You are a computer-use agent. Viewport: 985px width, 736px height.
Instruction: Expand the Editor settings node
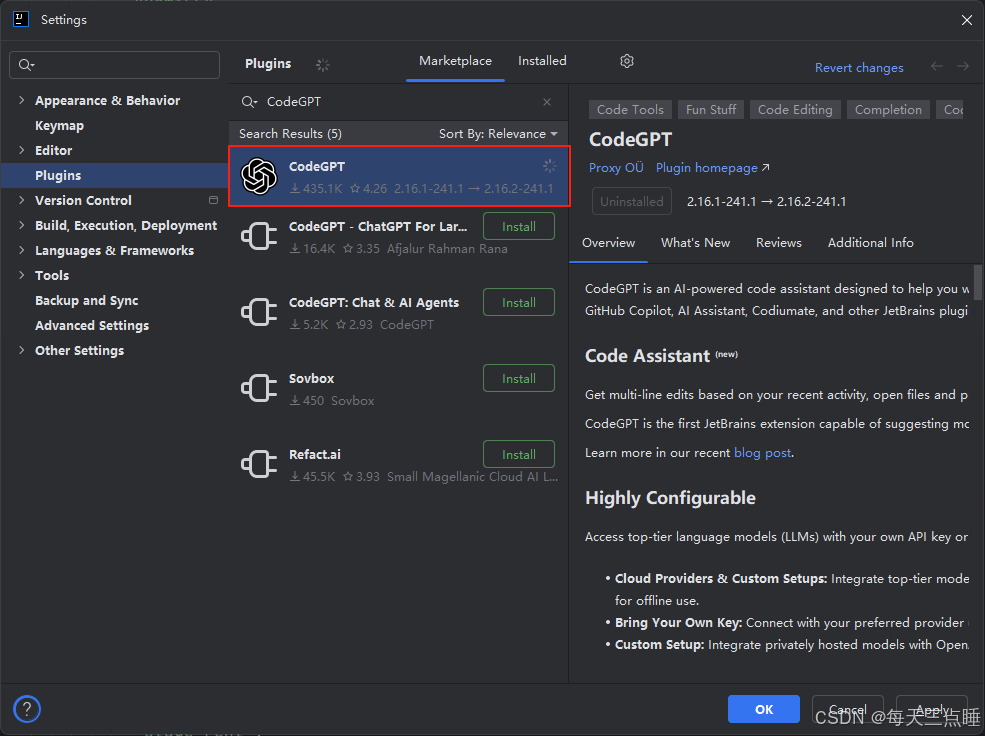click(x=21, y=150)
